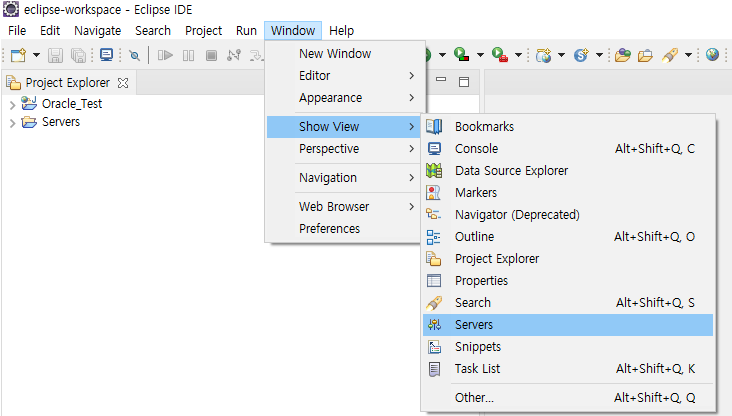This screenshot has height=416, width=732.
Task: Click the New Servlet icon
Action: point(582,55)
